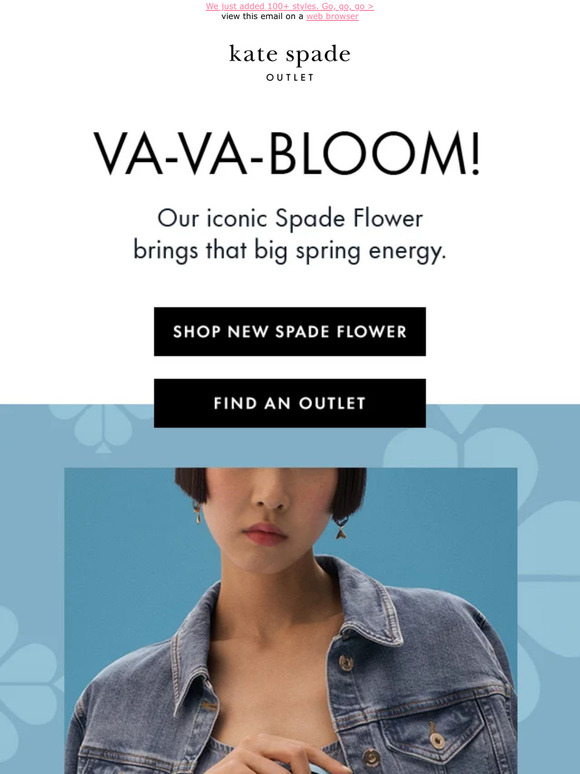Click the 'Our iconic Spade Flower' tagline
Screen dimensions: 580x774
click(x=290, y=219)
